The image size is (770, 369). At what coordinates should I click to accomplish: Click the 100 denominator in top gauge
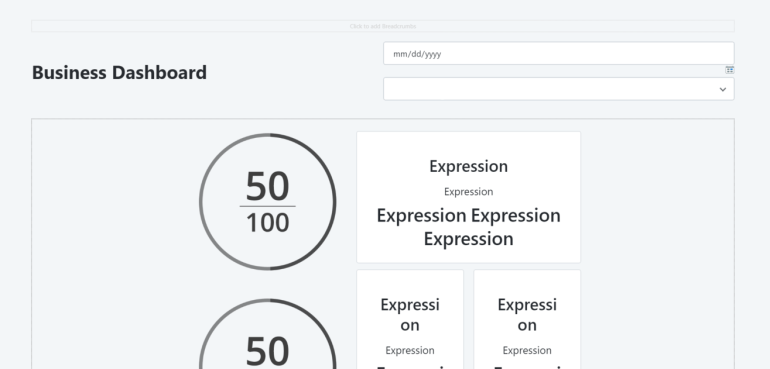[268, 223]
